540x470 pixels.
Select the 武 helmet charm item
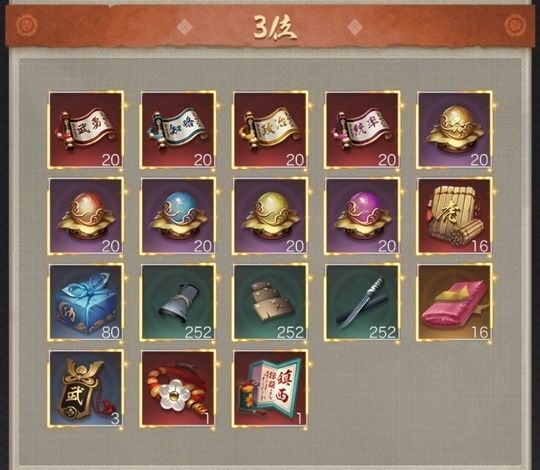click(86, 388)
